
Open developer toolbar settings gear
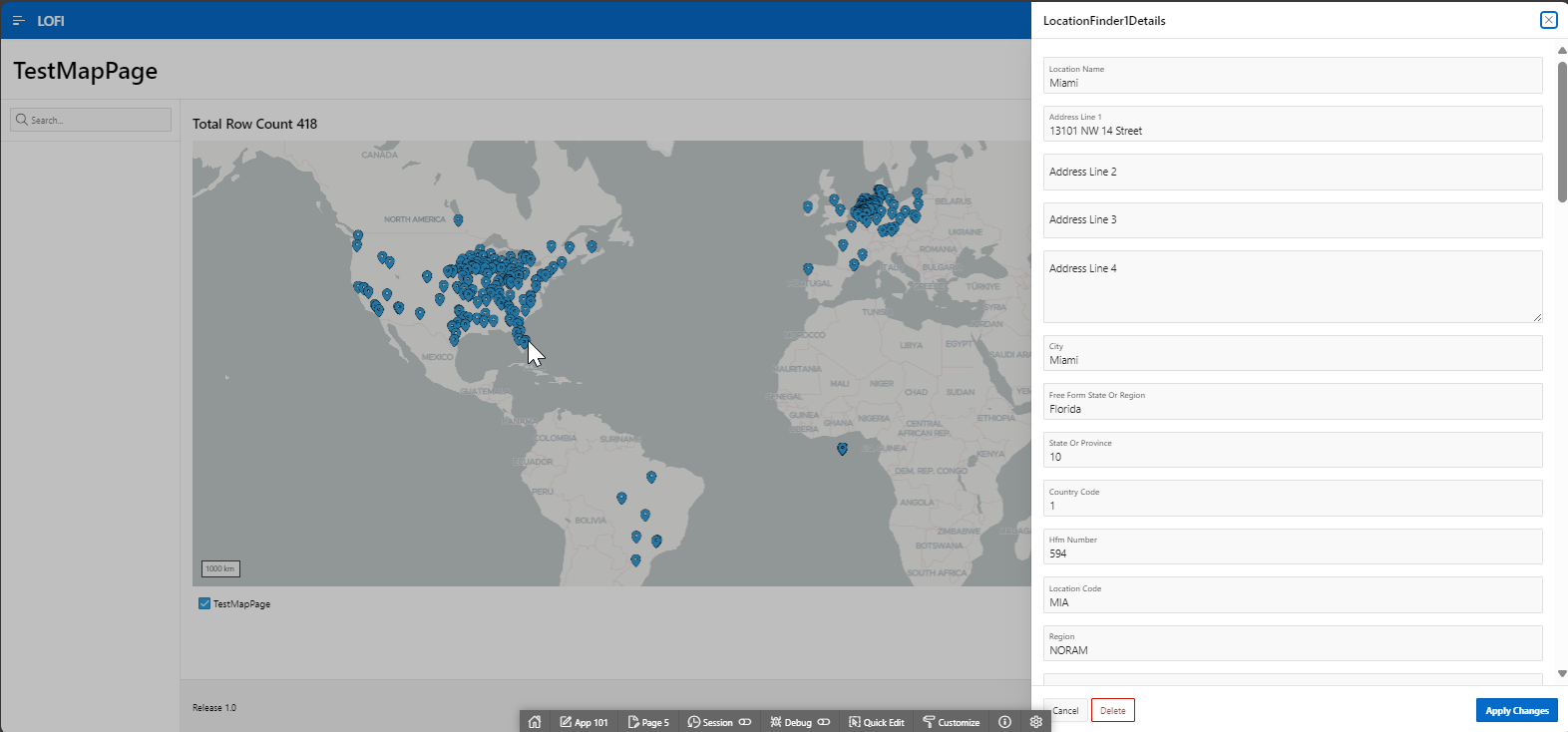pyautogui.click(x=1036, y=722)
